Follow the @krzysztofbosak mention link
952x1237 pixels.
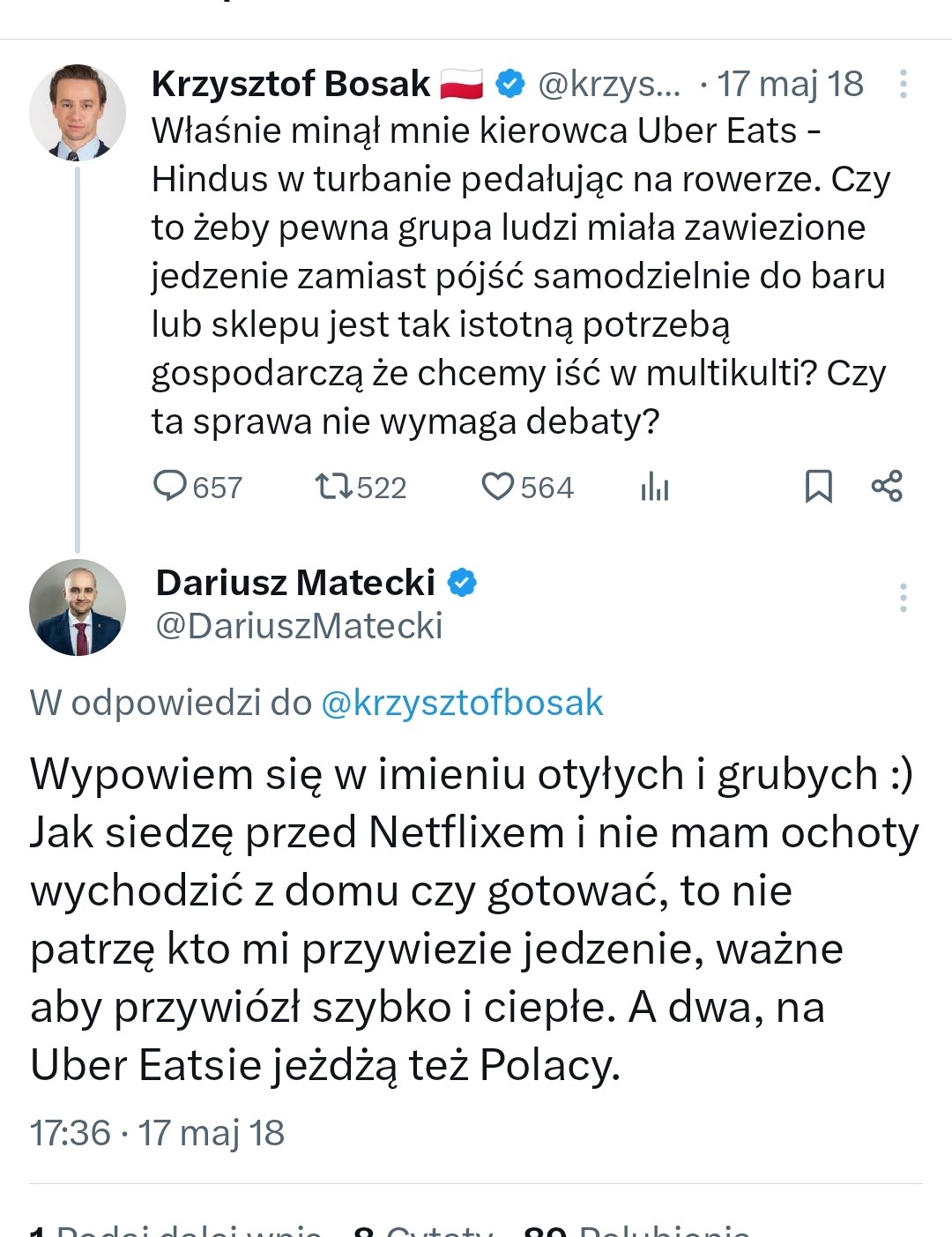tap(462, 704)
